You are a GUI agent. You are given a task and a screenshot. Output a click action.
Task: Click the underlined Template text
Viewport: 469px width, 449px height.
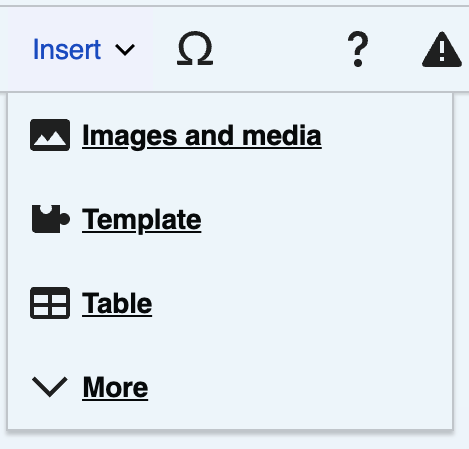142,220
